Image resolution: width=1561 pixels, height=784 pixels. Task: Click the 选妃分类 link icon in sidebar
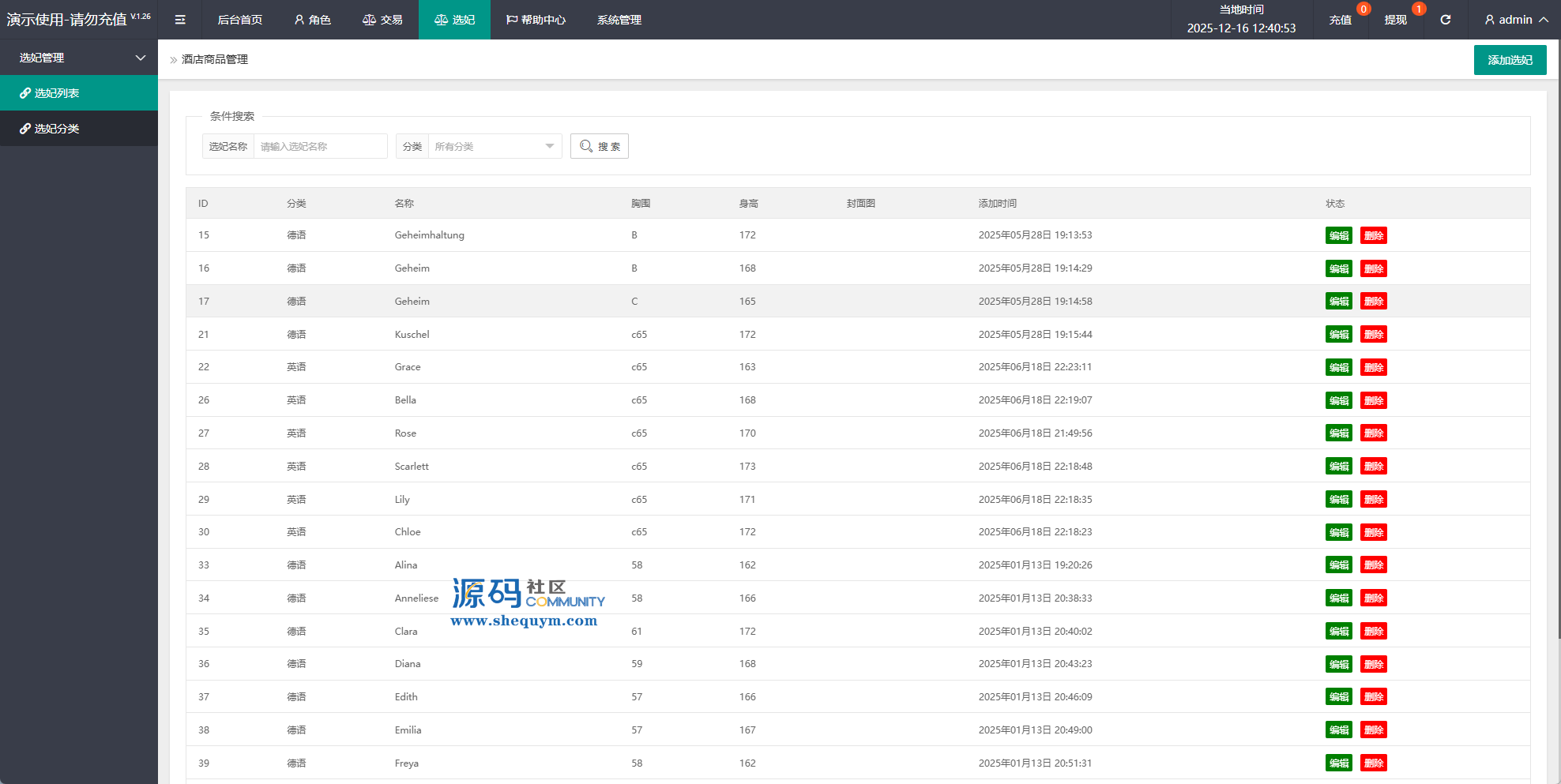click(x=25, y=129)
